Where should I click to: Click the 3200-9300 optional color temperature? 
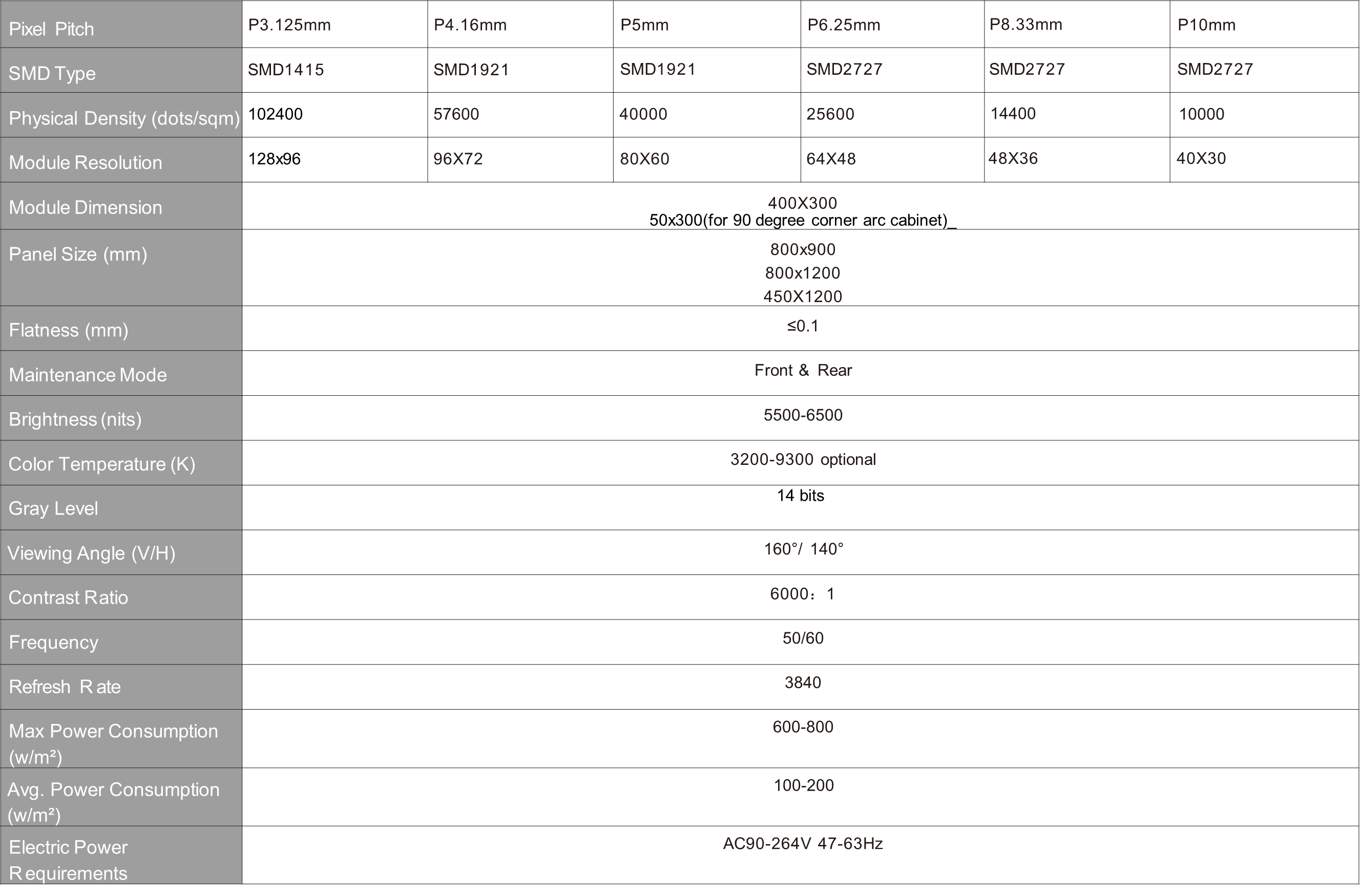(x=803, y=459)
